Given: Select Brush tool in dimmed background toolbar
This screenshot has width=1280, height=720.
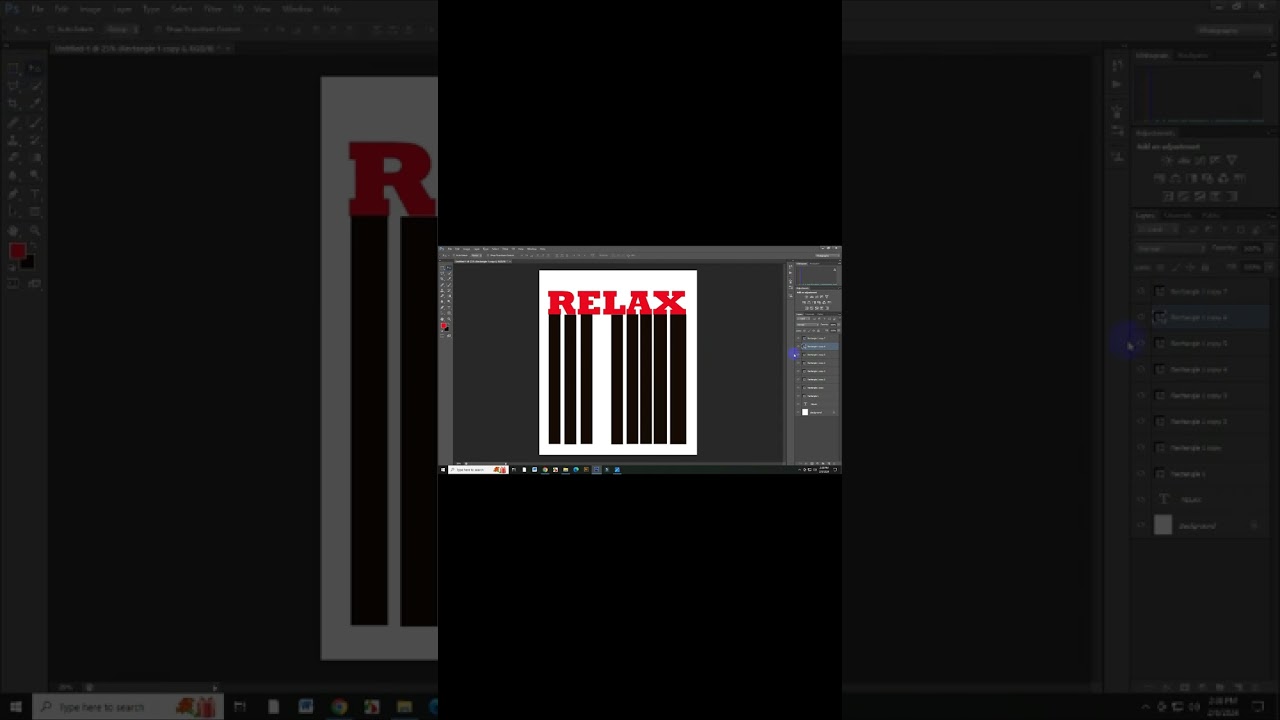Looking at the screenshot, I should tap(35, 122).
